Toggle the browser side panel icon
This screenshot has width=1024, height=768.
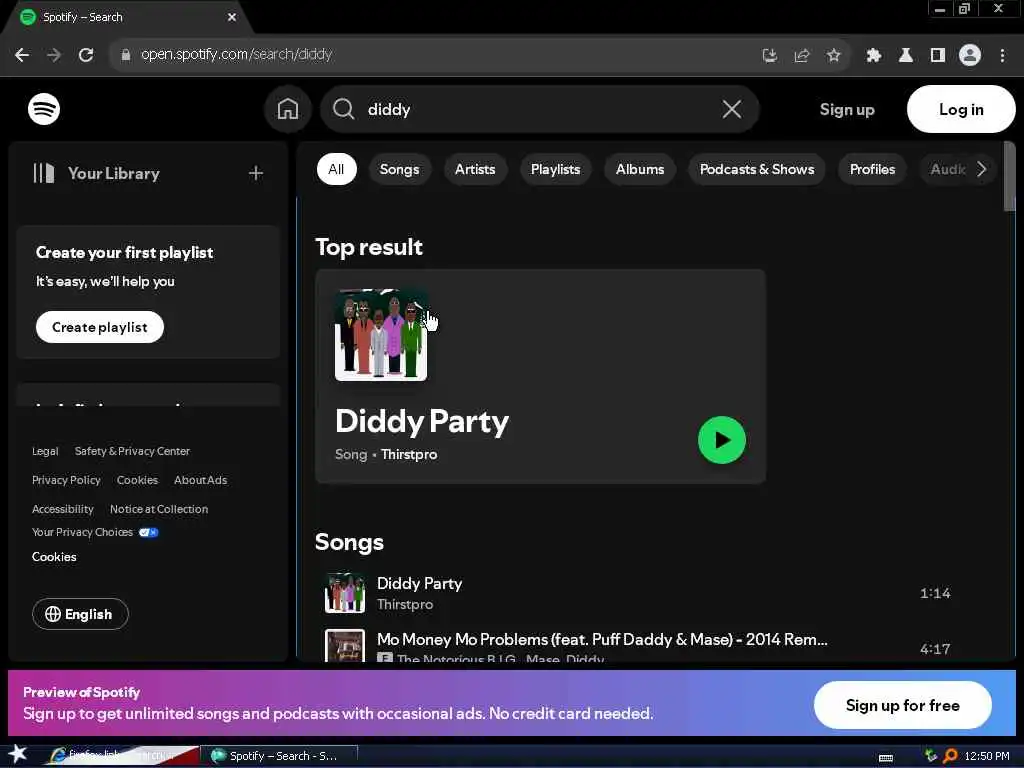938,56
